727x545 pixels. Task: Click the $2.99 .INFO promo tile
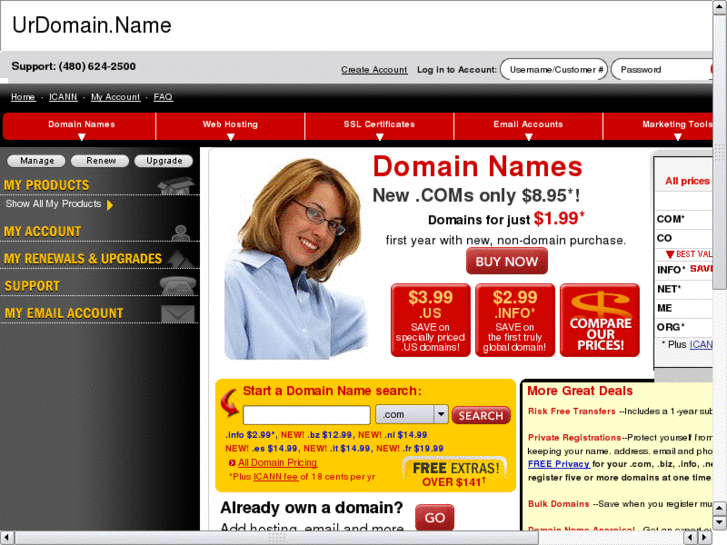pos(515,320)
